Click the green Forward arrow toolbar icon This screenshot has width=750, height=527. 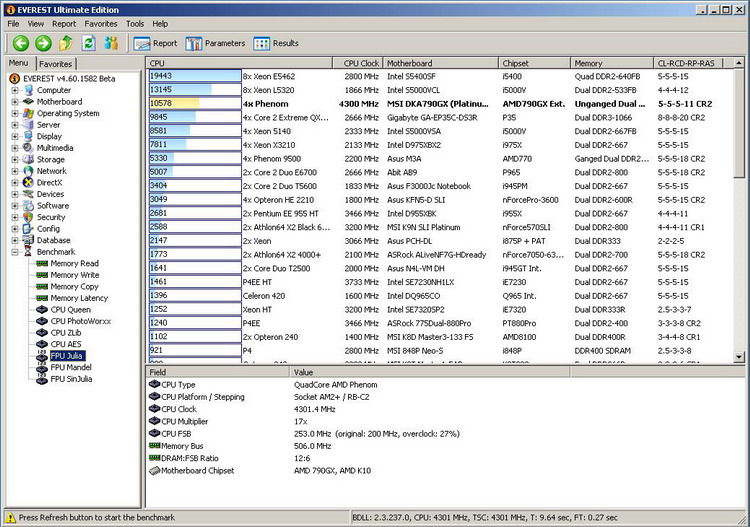click(43, 43)
